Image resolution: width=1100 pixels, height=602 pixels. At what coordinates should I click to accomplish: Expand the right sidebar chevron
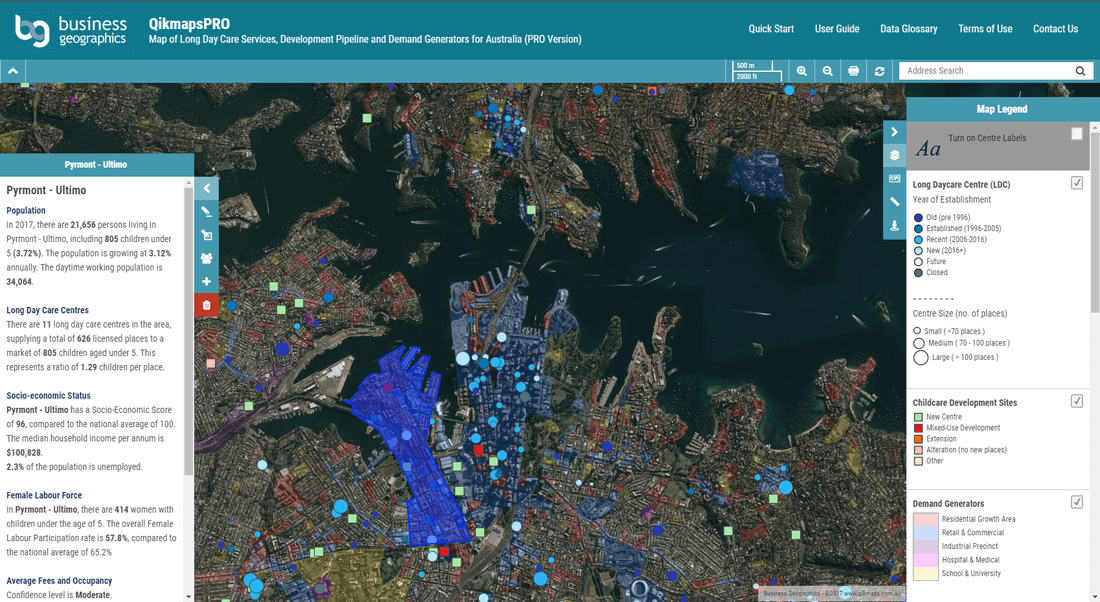pos(894,131)
